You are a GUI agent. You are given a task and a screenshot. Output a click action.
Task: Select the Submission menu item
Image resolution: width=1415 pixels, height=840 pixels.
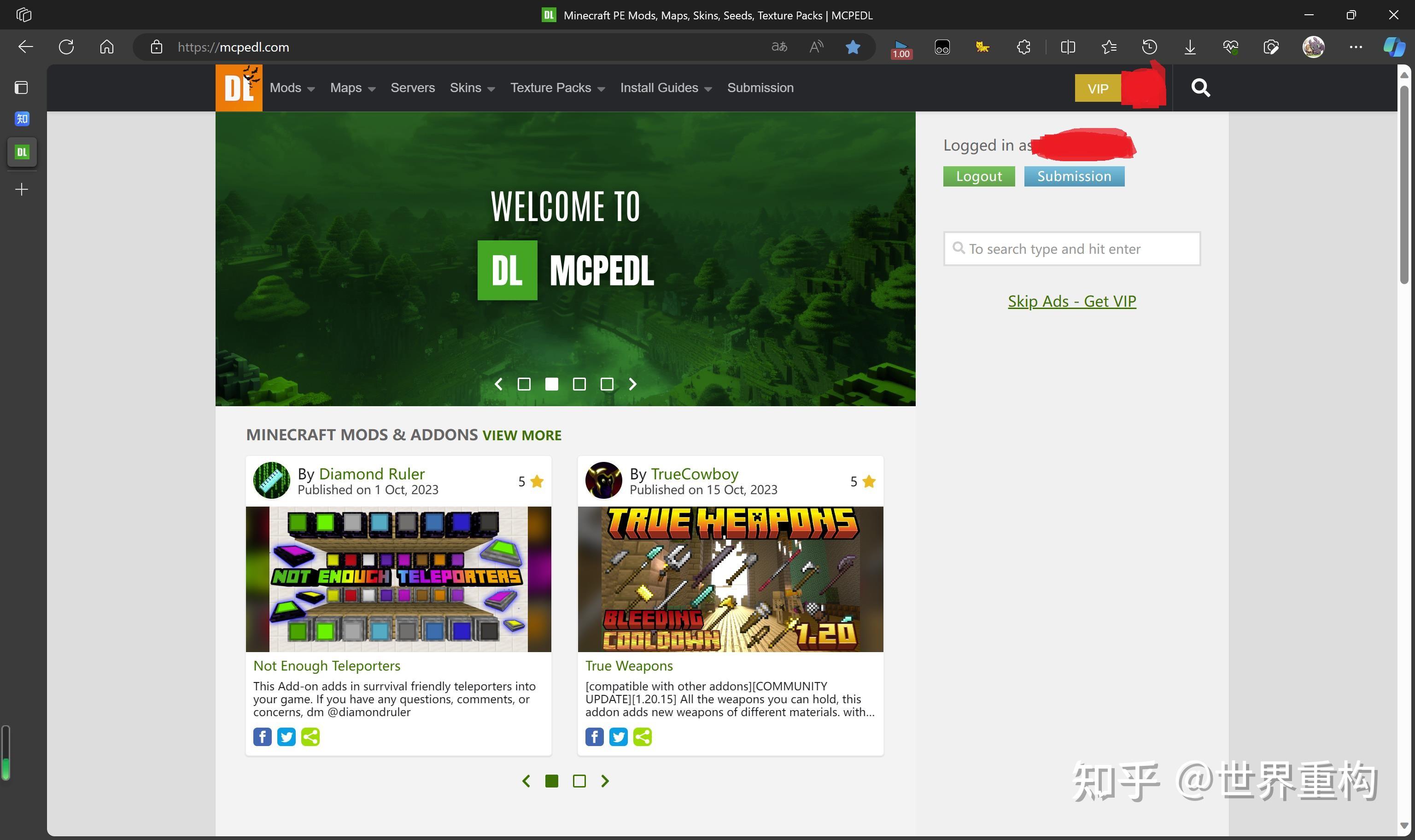[x=761, y=87]
